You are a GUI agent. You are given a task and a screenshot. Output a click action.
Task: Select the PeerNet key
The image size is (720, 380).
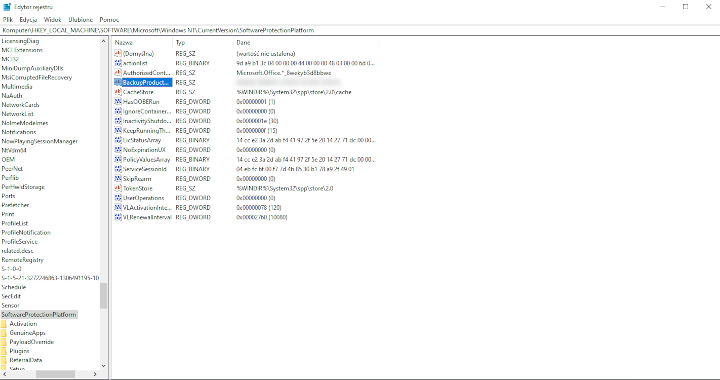(12, 169)
